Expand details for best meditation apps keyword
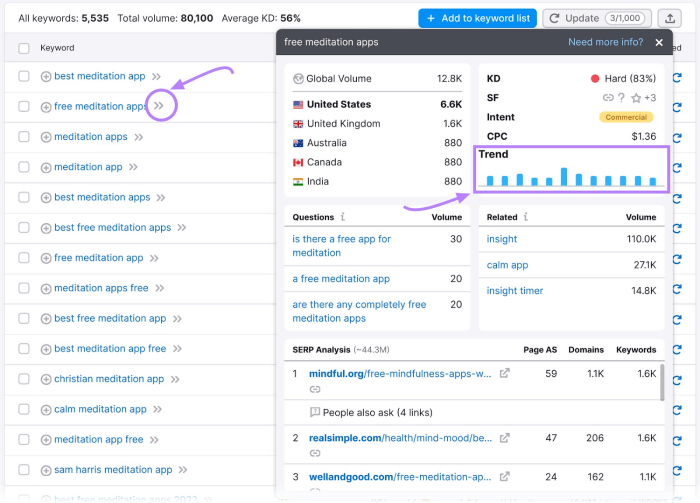 tap(161, 197)
